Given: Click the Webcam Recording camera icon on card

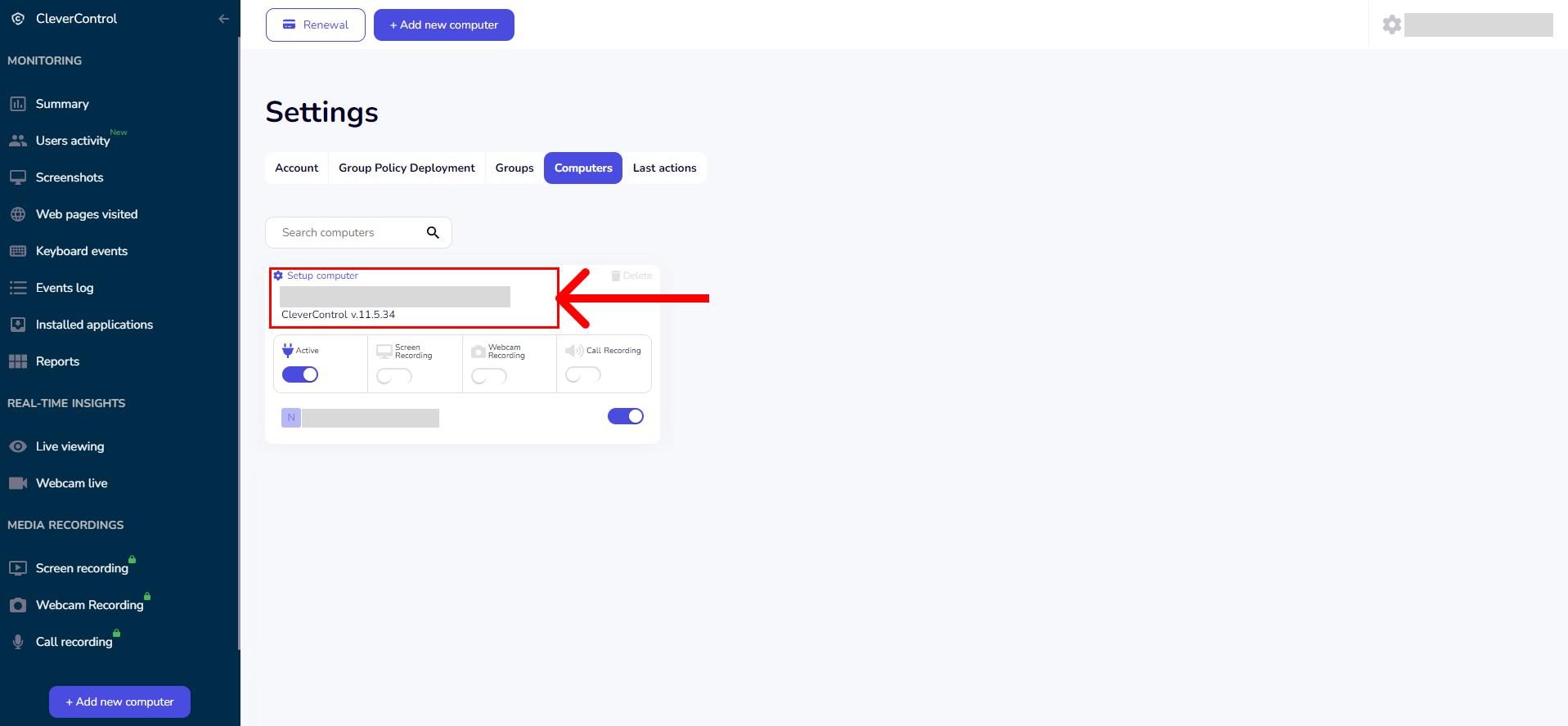Looking at the screenshot, I should pos(478,352).
